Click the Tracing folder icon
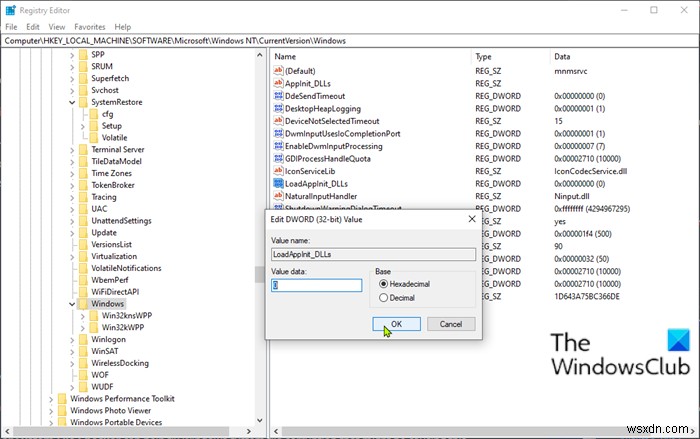The image size is (700, 439). coord(83,197)
